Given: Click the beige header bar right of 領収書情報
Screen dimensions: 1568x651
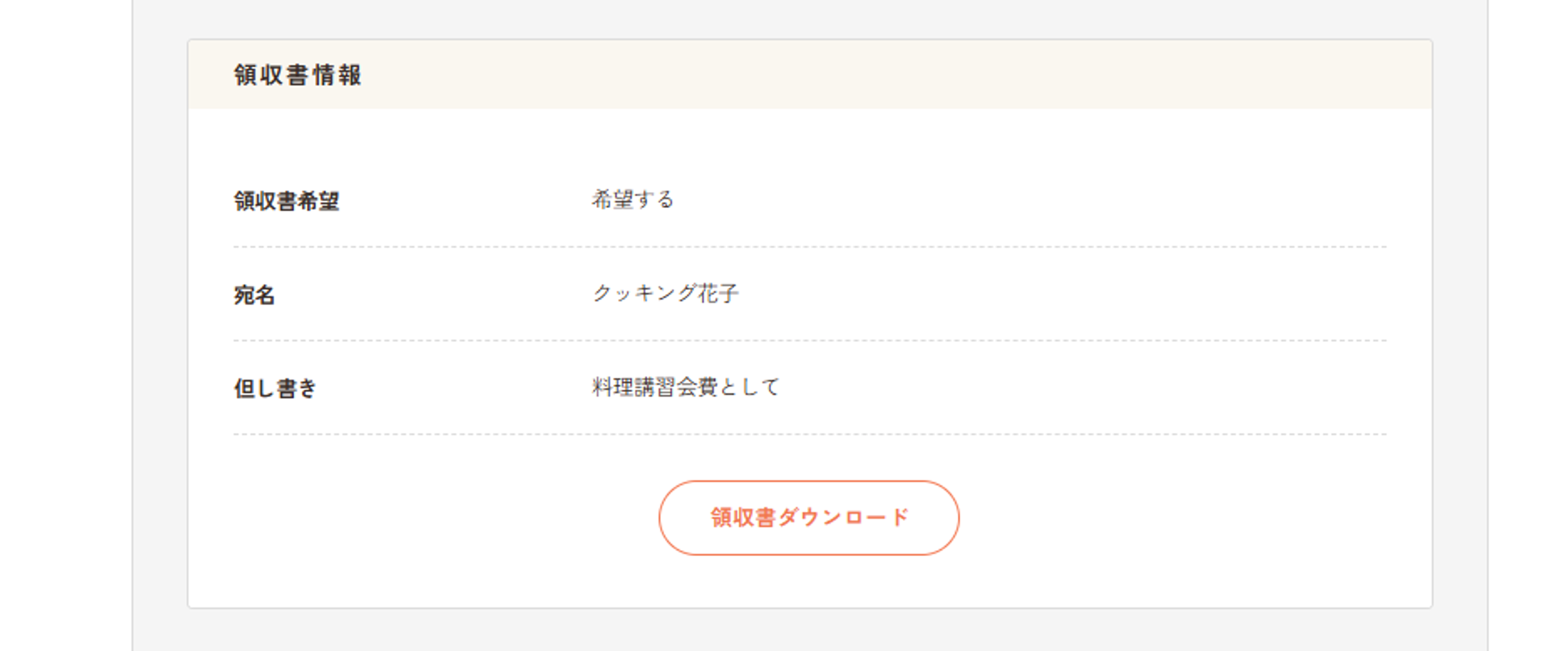Looking at the screenshot, I should coord(913,75).
